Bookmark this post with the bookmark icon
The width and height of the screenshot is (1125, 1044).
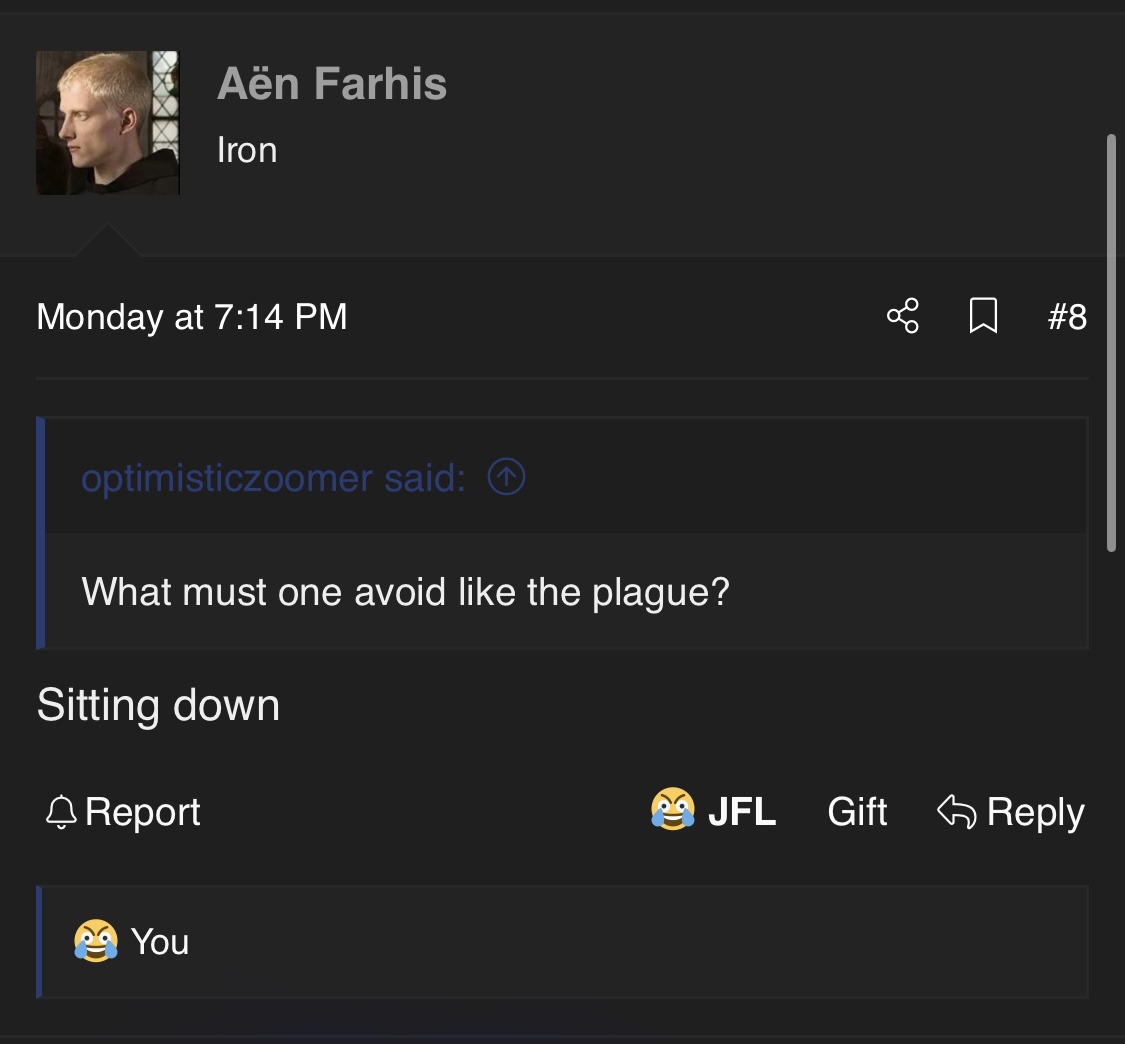[983, 316]
